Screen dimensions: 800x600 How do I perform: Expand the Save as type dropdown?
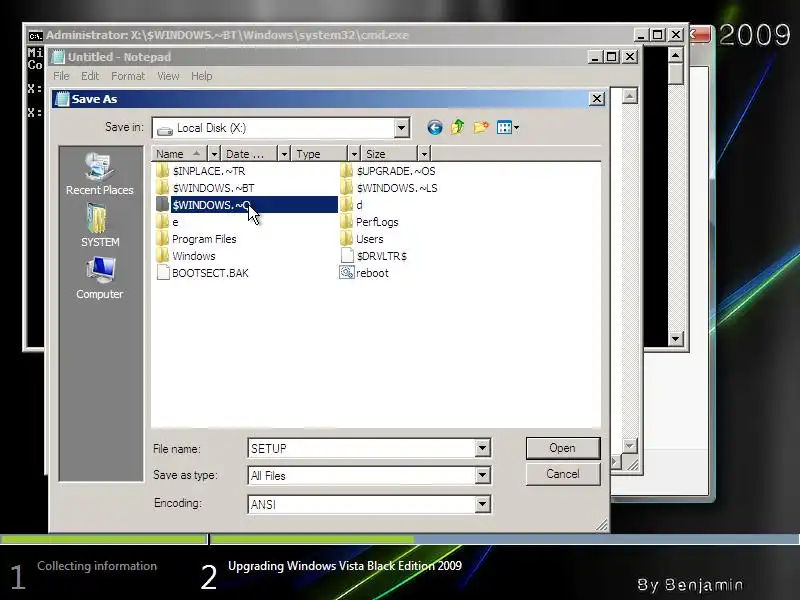(482, 476)
